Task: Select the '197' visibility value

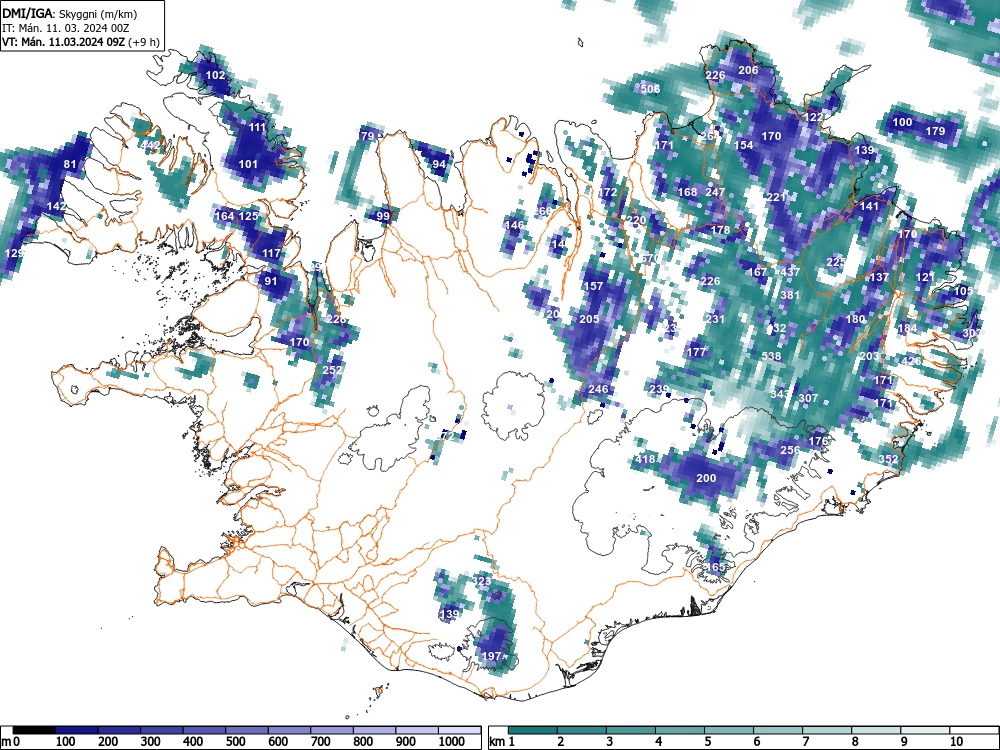Action: pos(491,656)
